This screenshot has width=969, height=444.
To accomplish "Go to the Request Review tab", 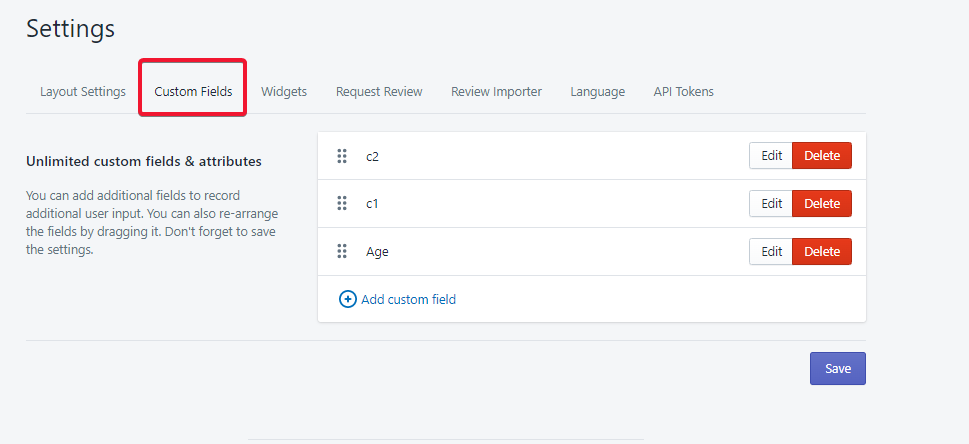I will 379,92.
